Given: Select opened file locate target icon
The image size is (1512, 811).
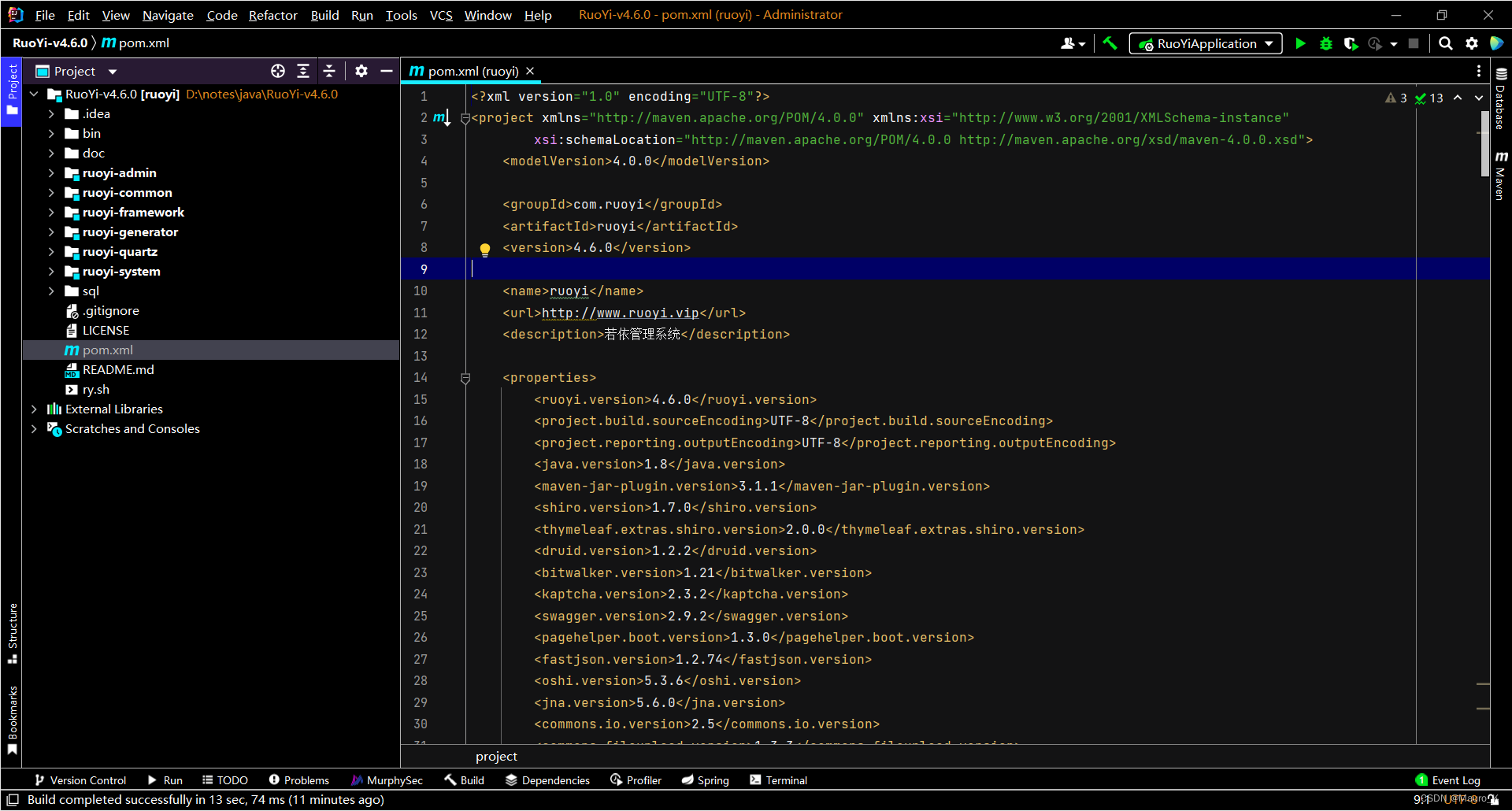Looking at the screenshot, I should [x=278, y=71].
